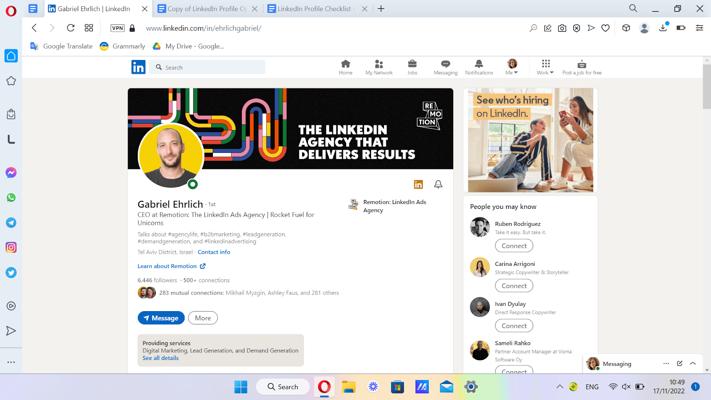Open My Network in LinkedIn nav
This screenshot has height=400, width=711.
(379, 67)
